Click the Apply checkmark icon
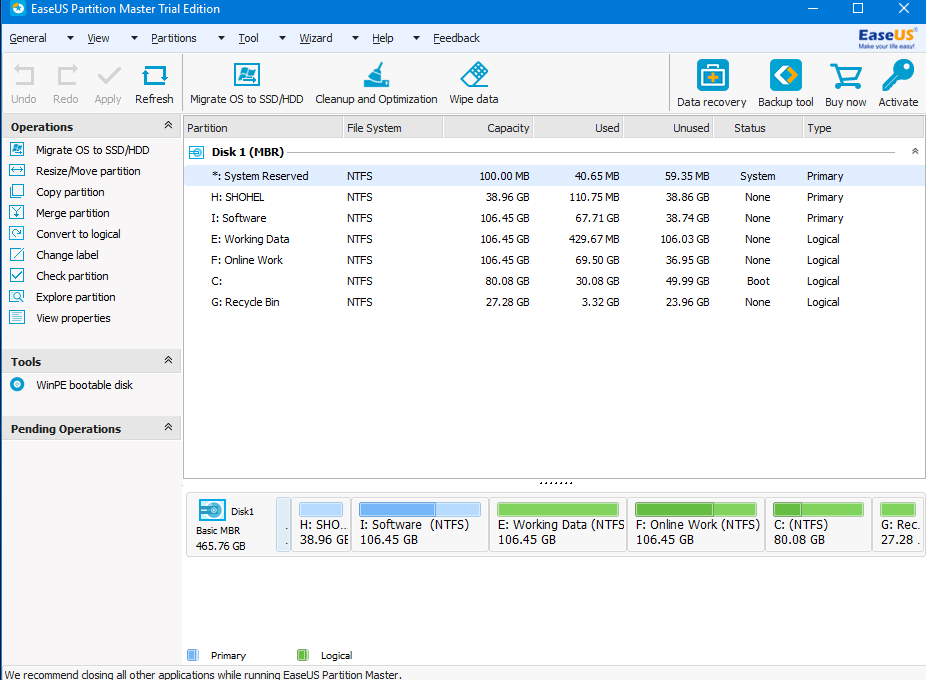 [x=109, y=76]
